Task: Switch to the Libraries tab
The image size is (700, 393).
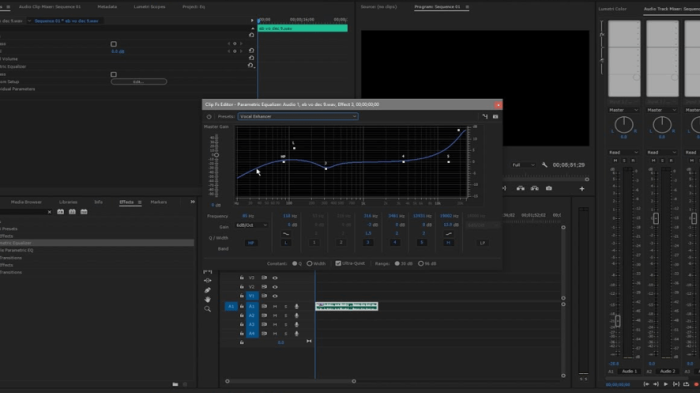Action: 68,202
